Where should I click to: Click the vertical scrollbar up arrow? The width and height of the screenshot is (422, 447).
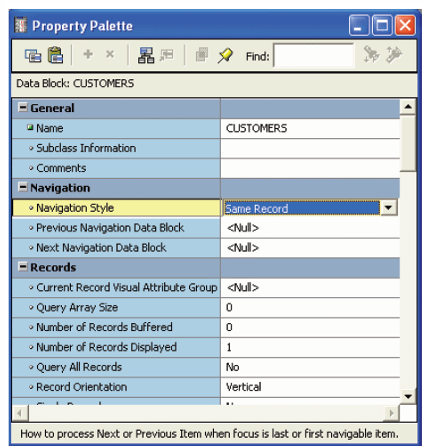pos(408,107)
